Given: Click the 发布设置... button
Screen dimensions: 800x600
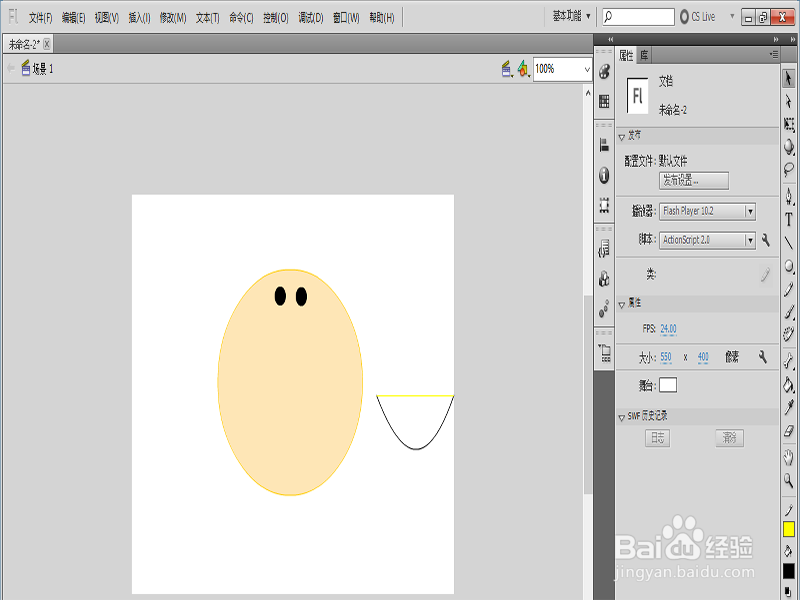Looking at the screenshot, I should [x=693, y=181].
